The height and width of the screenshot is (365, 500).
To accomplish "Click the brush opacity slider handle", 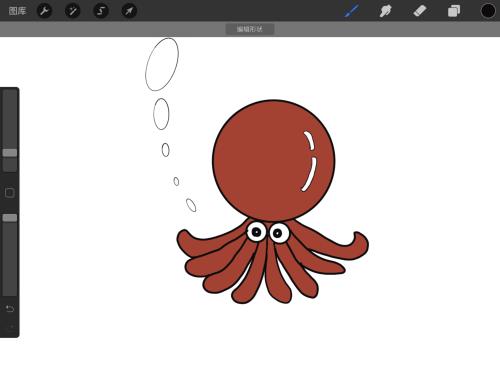I will point(10,218).
